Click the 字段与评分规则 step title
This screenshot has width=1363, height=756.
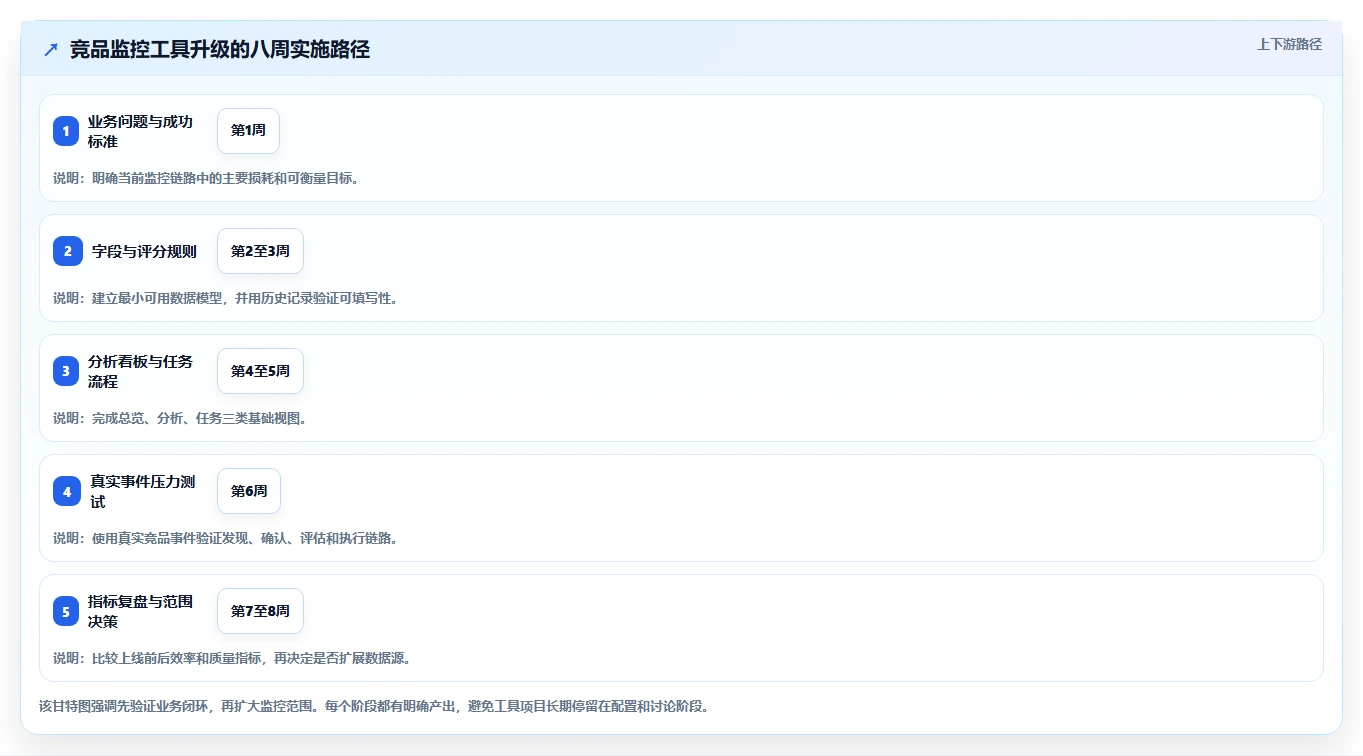[144, 251]
